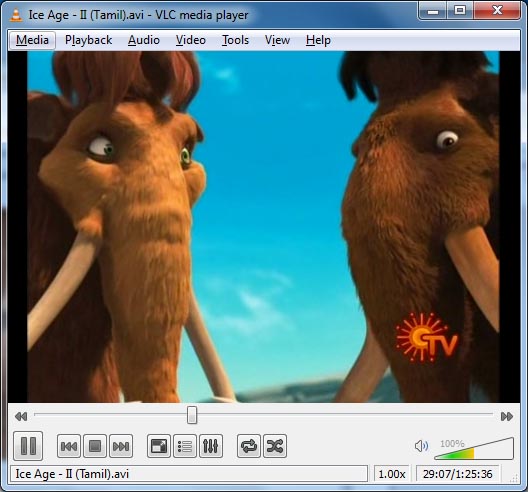Skip to next media in playlist

coord(121,446)
